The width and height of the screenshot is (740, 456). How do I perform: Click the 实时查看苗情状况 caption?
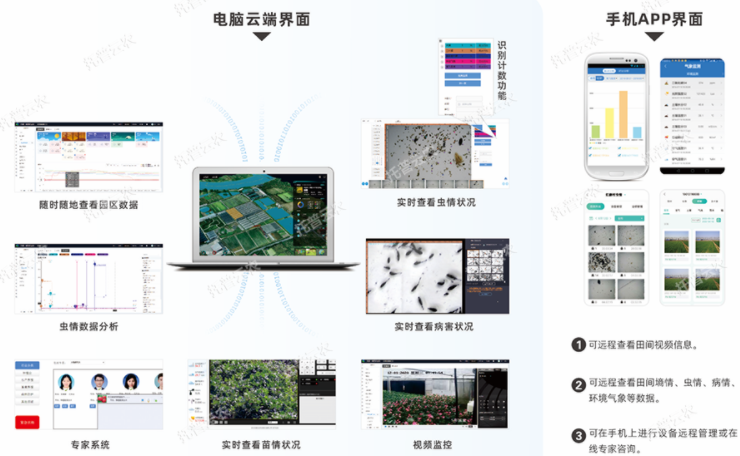point(261,445)
